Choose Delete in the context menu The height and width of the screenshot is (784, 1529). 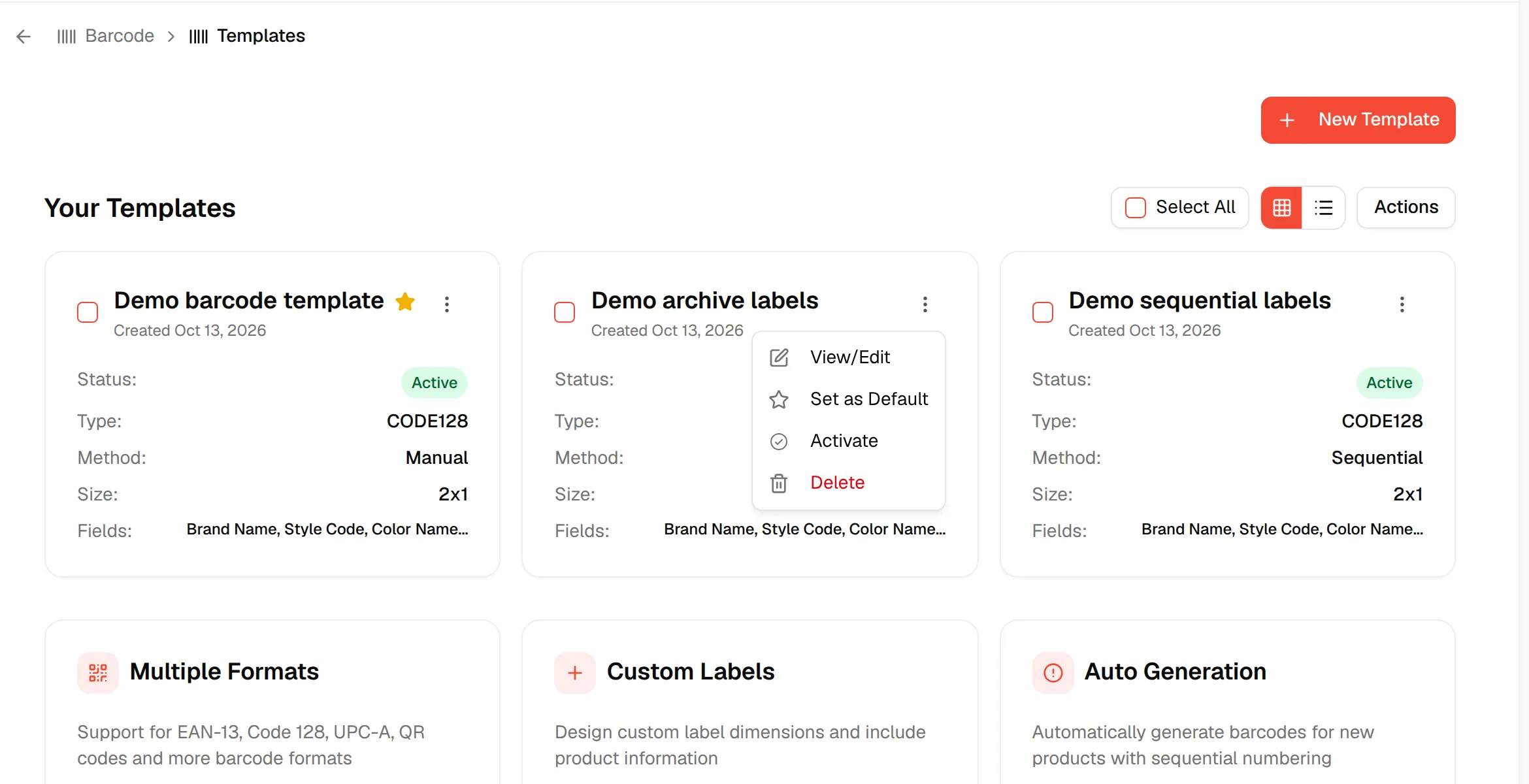(x=849, y=483)
